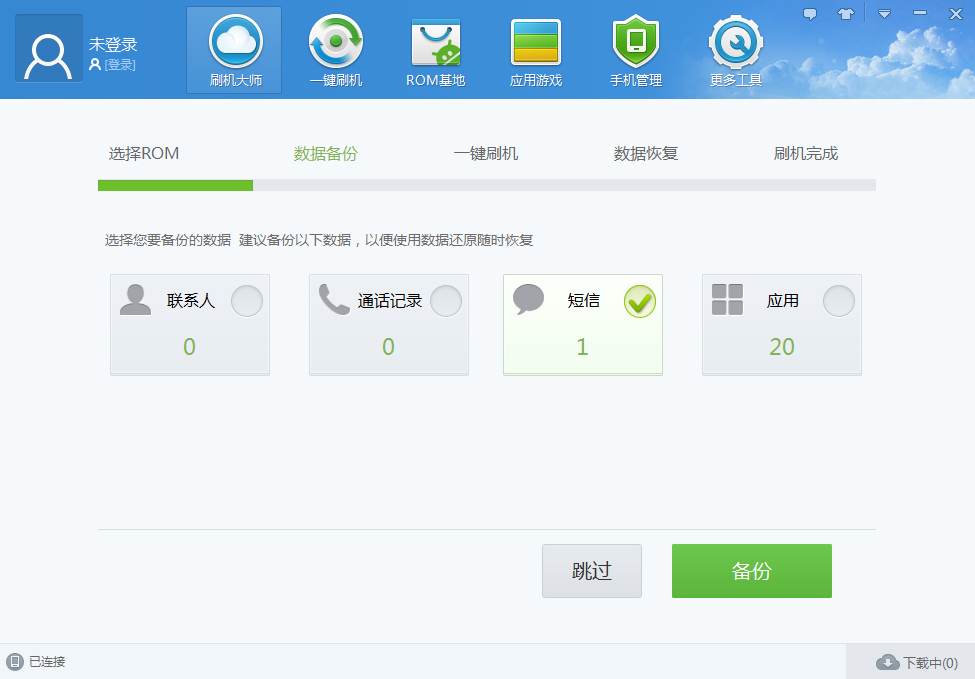Enable 通话记录 backup
Viewport: 975px width, 679px height.
[x=445, y=300]
